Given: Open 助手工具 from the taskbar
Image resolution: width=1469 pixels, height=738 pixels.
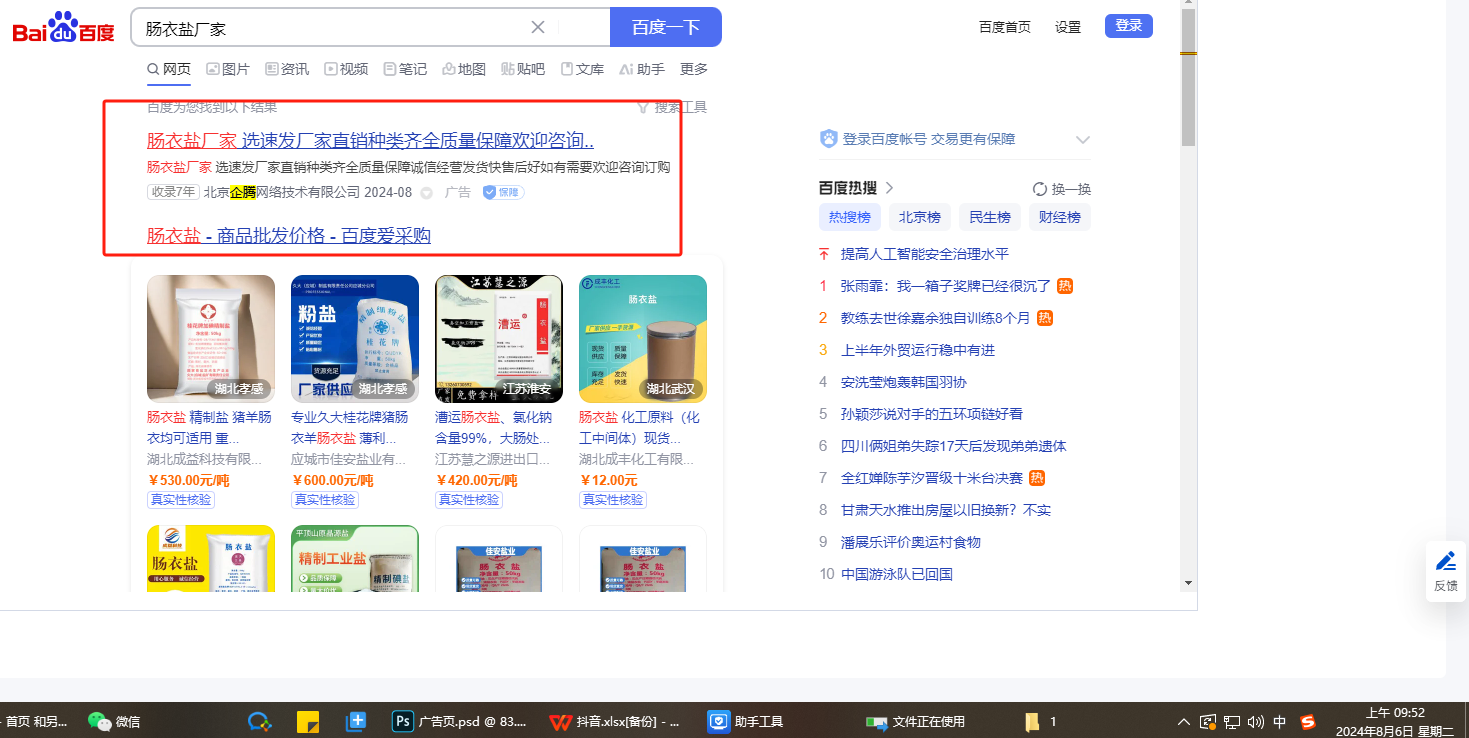Looking at the screenshot, I should (746, 721).
